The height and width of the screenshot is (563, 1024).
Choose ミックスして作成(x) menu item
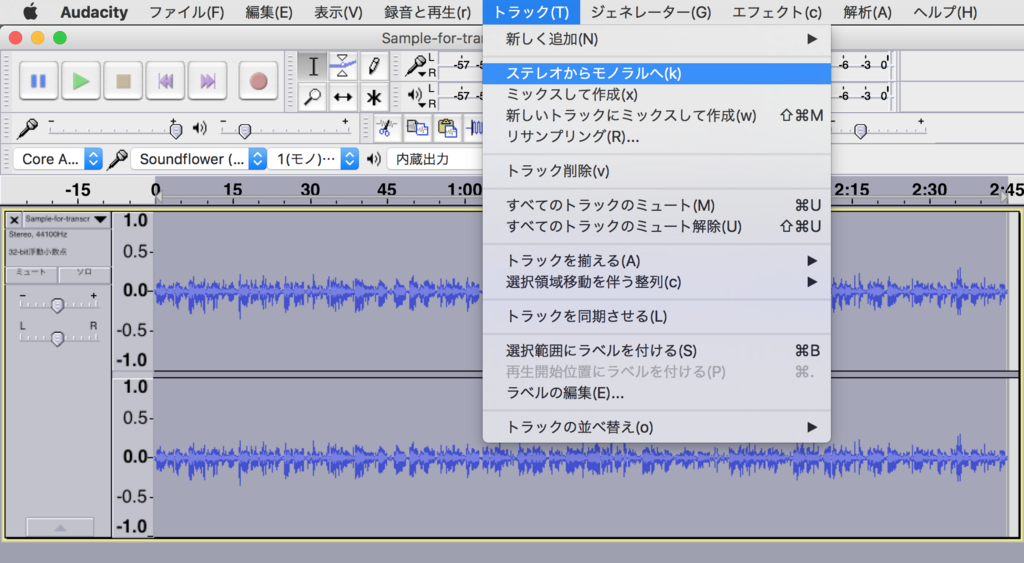(x=656, y=95)
